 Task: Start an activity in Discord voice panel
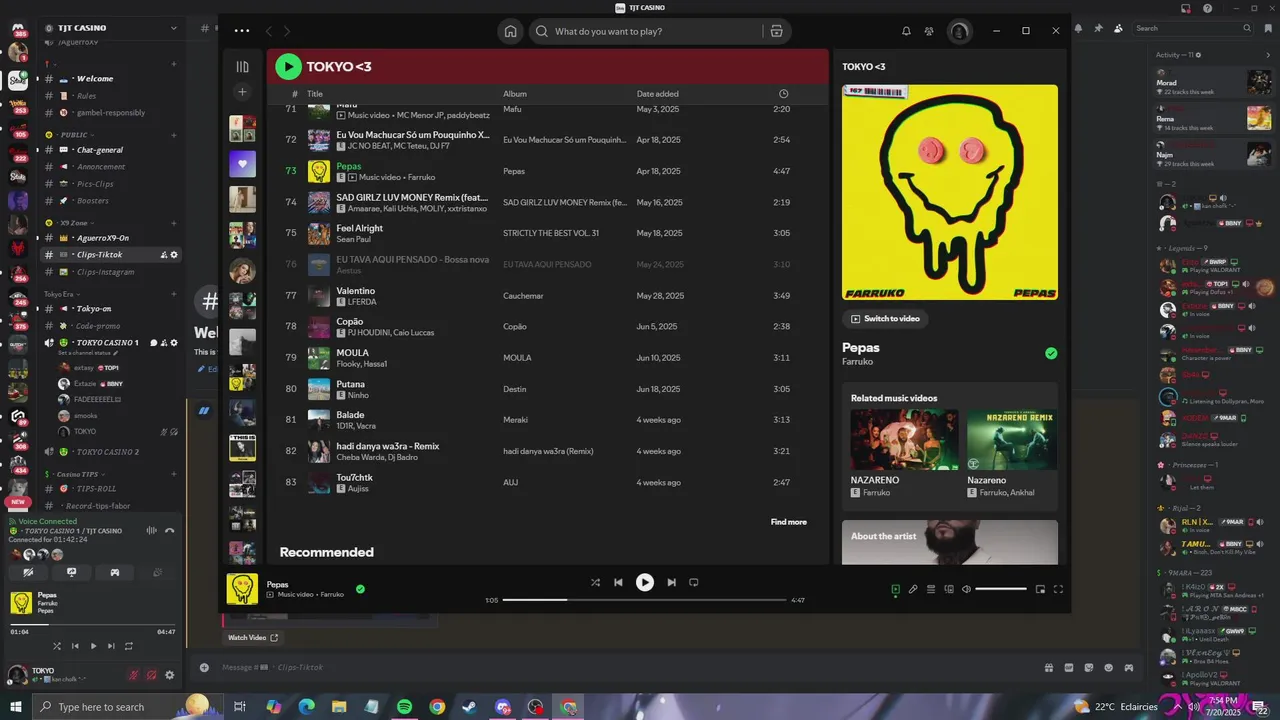115,573
